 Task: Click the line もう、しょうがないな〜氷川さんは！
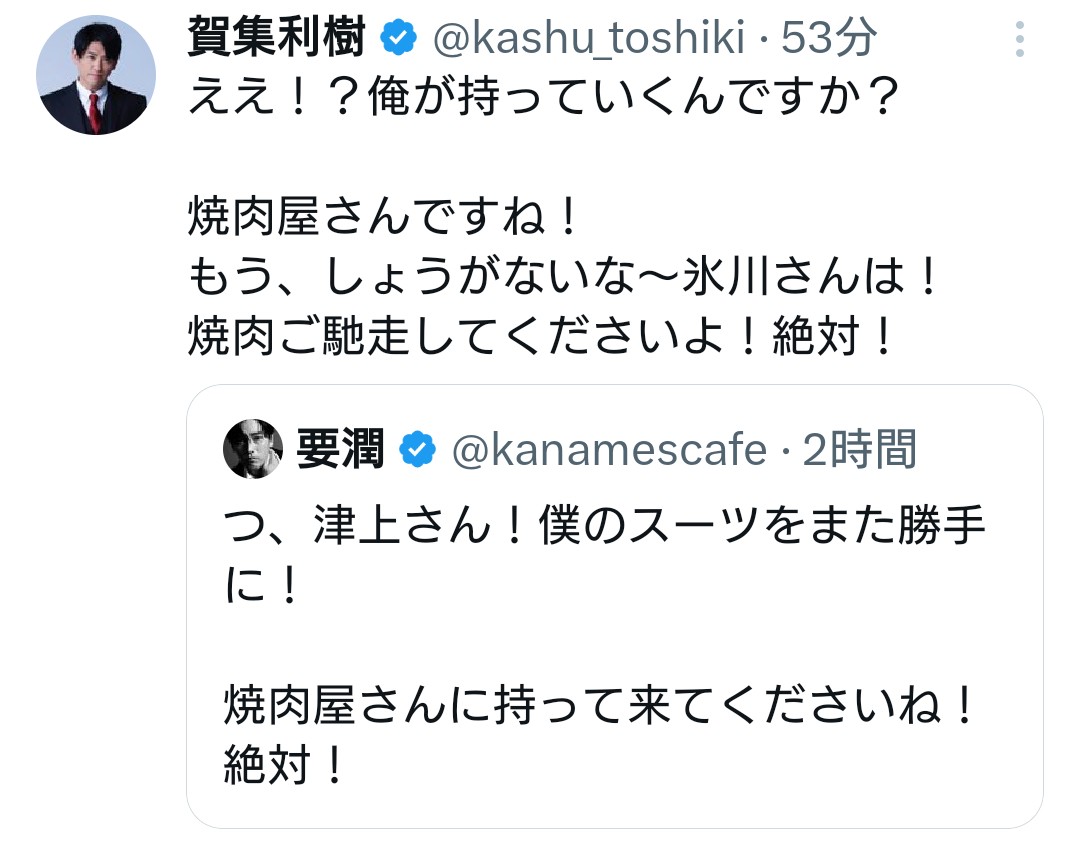click(x=565, y=280)
